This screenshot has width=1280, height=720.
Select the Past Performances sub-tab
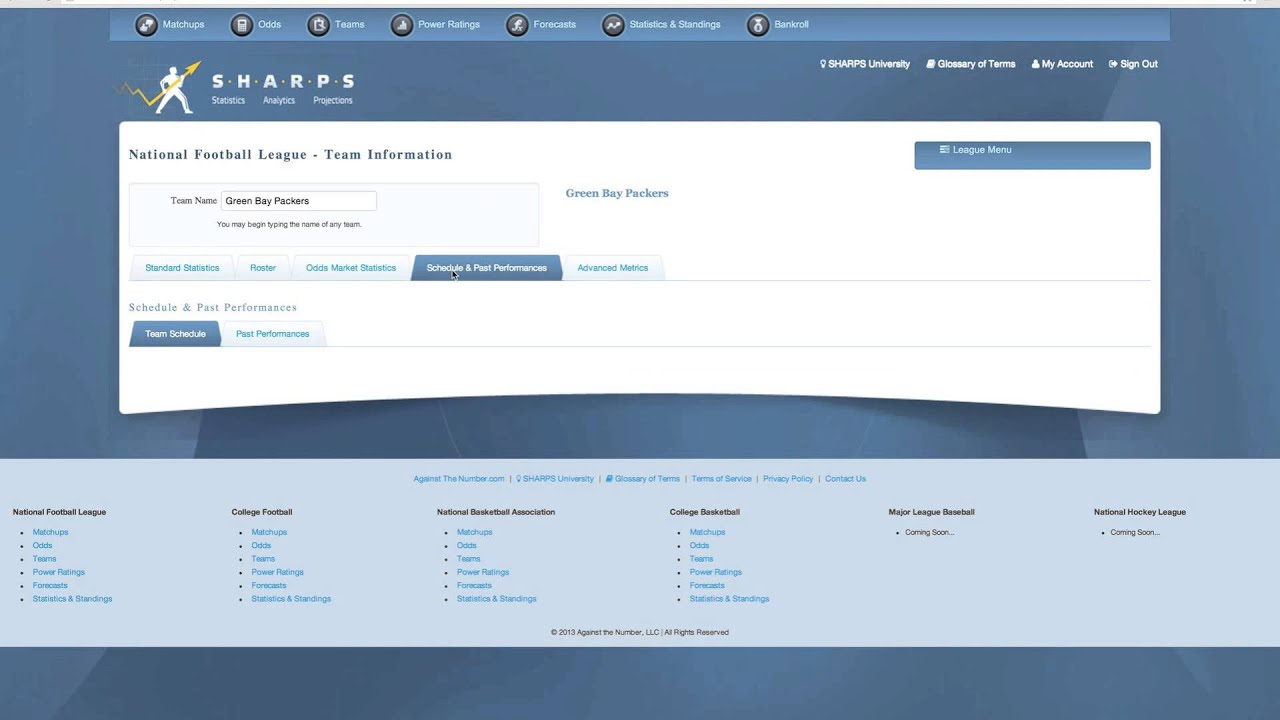273,334
